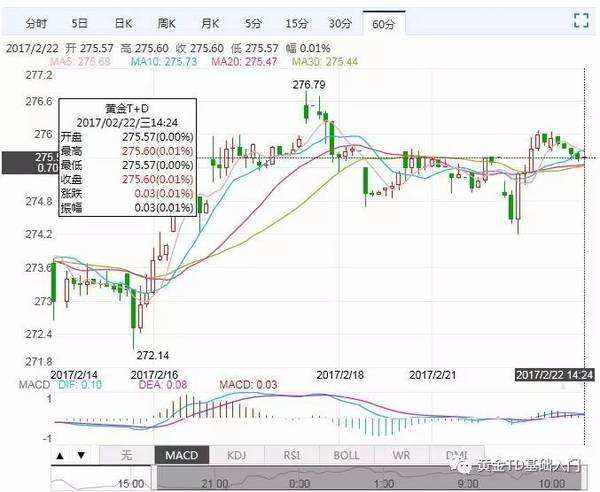Switch to 月K chart

point(210,24)
